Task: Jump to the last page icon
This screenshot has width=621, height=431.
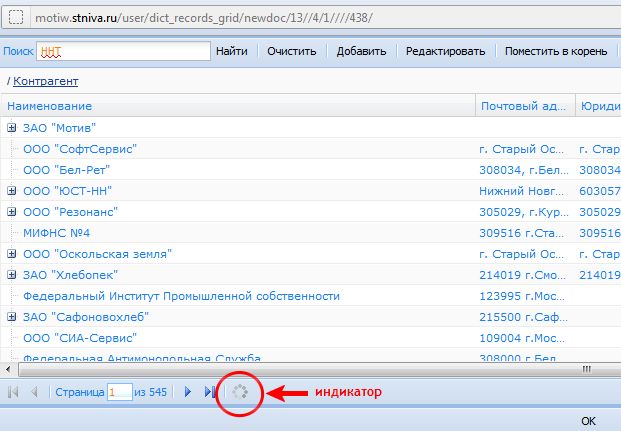Action: (208, 393)
